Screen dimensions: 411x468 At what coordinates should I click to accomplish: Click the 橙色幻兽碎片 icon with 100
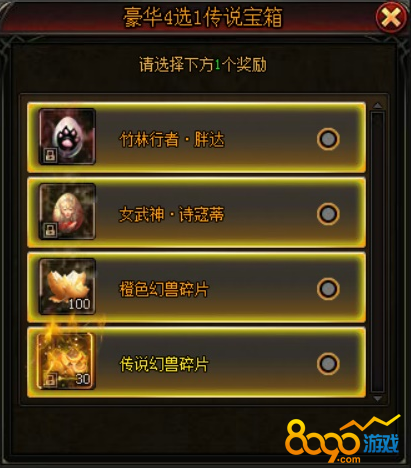tap(67, 286)
